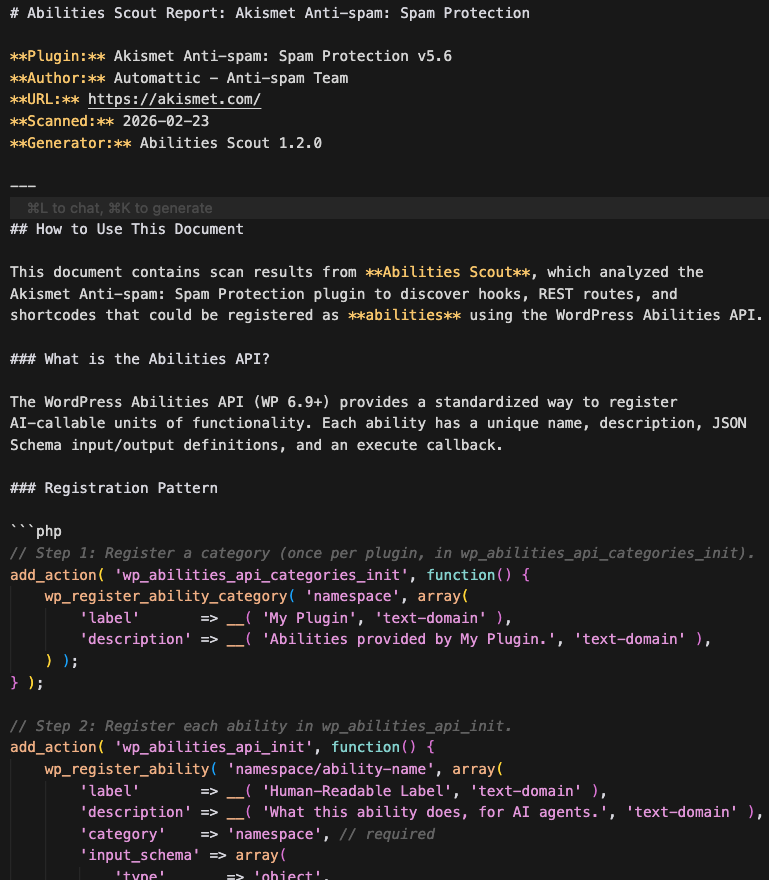Click the title line 'Abilities Scout Report'
The image size is (769, 880).
click(x=270, y=13)
